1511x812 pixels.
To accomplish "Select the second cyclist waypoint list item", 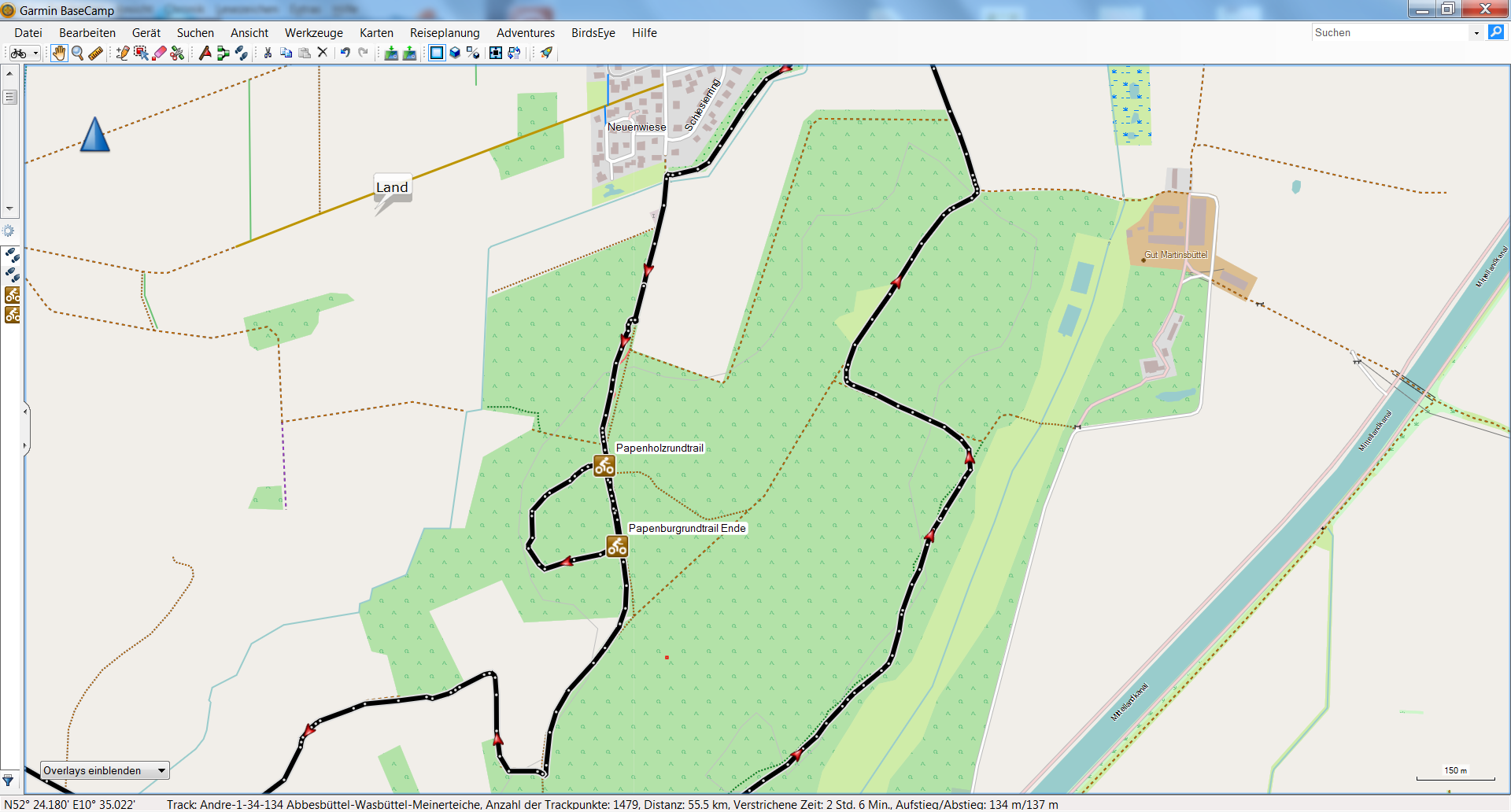I will click(x=13, y=315).
